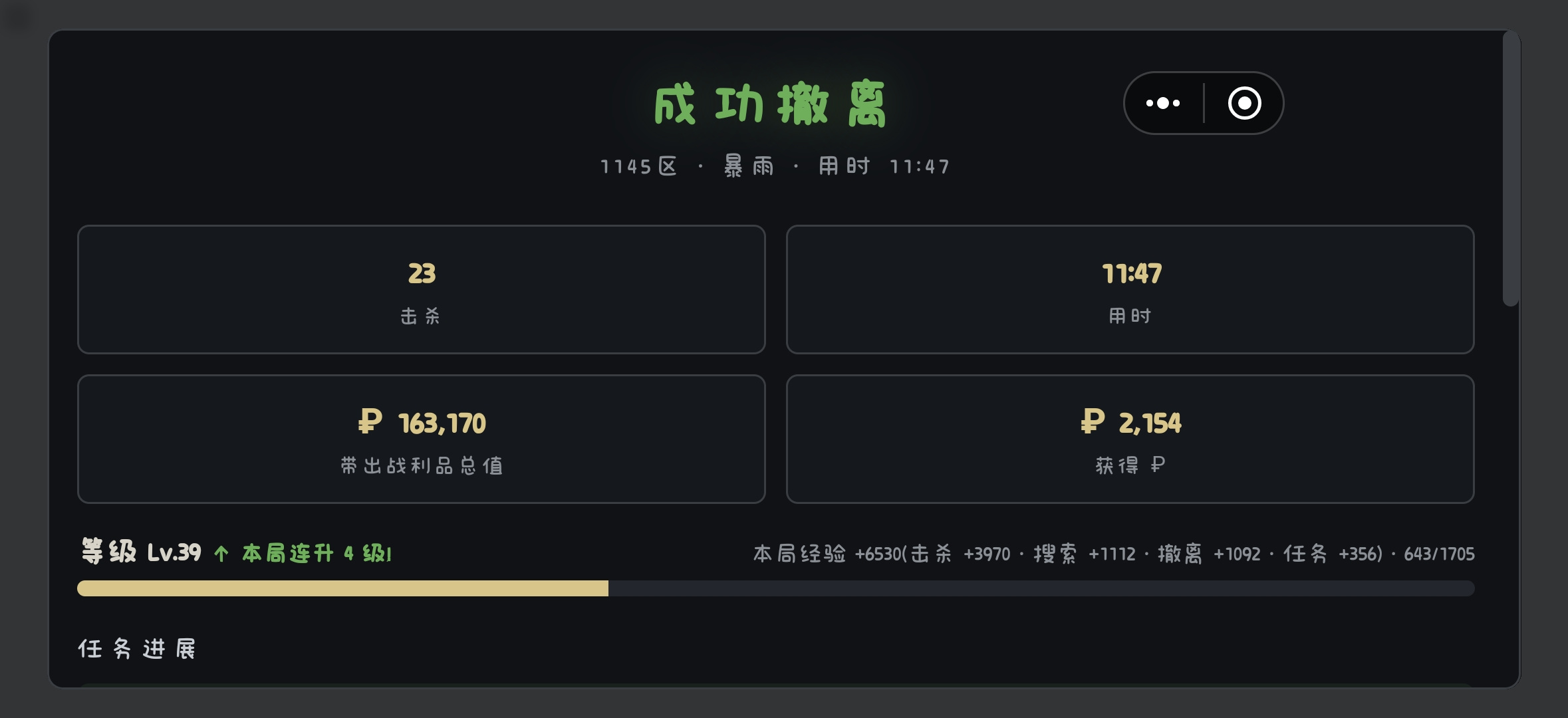Open the 获得 ₽ 2,154 card
This screenshot has height=718, width=1568.
[1130, 439]
